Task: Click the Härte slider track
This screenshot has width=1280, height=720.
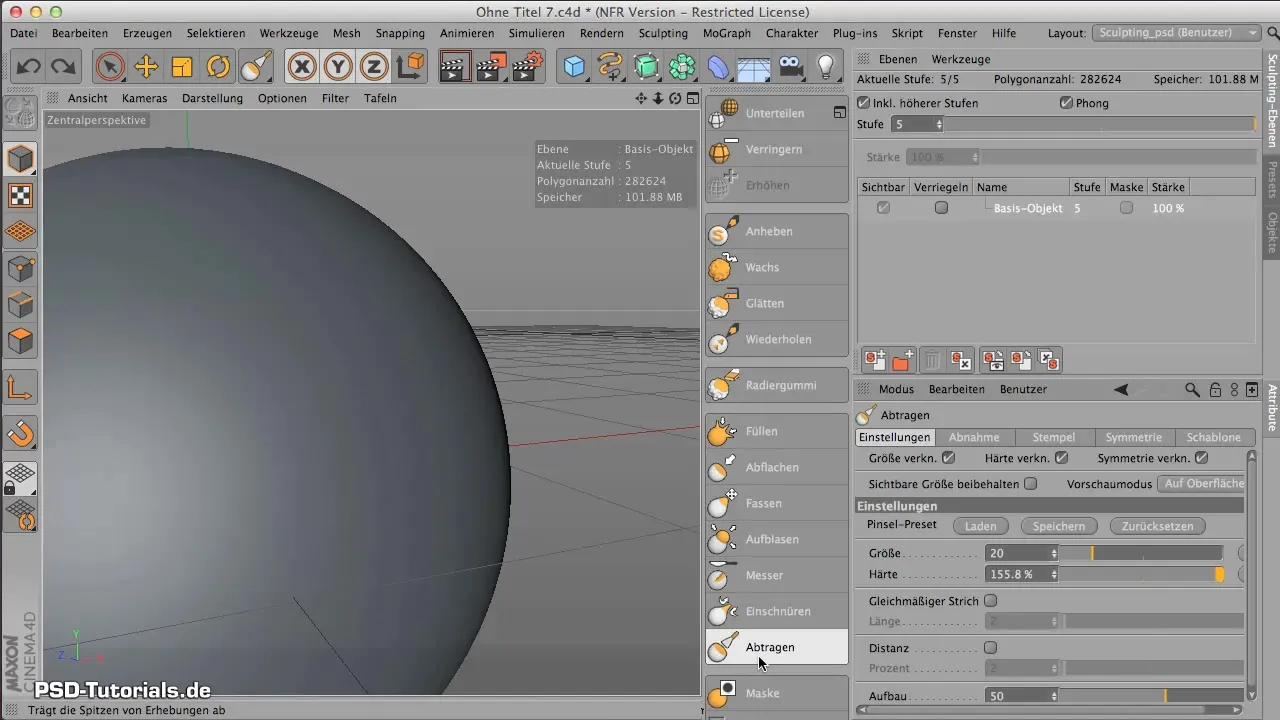Action: (1140, 575)
